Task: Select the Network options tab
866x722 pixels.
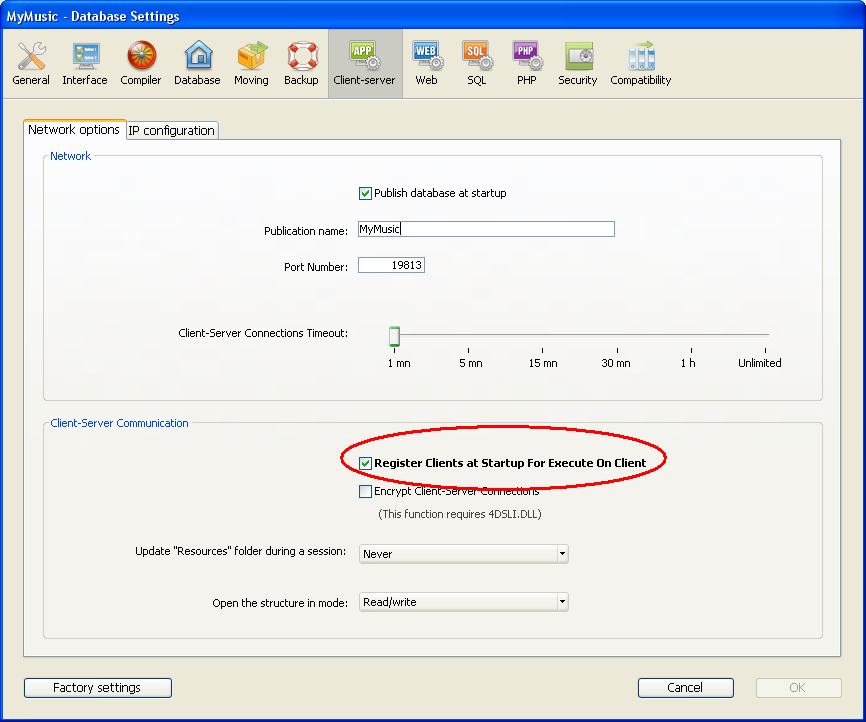Action: click(x=74, y=130)
